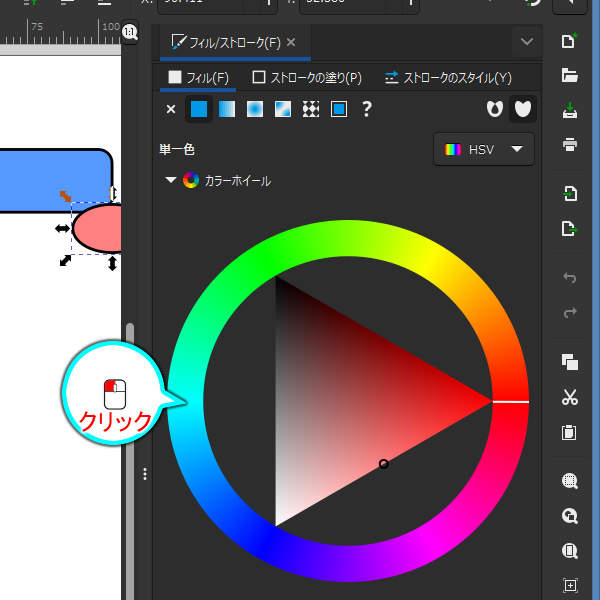600x600 pixels.
Task: Unset the fill paint (question mark)
Action: coord(367,109)
